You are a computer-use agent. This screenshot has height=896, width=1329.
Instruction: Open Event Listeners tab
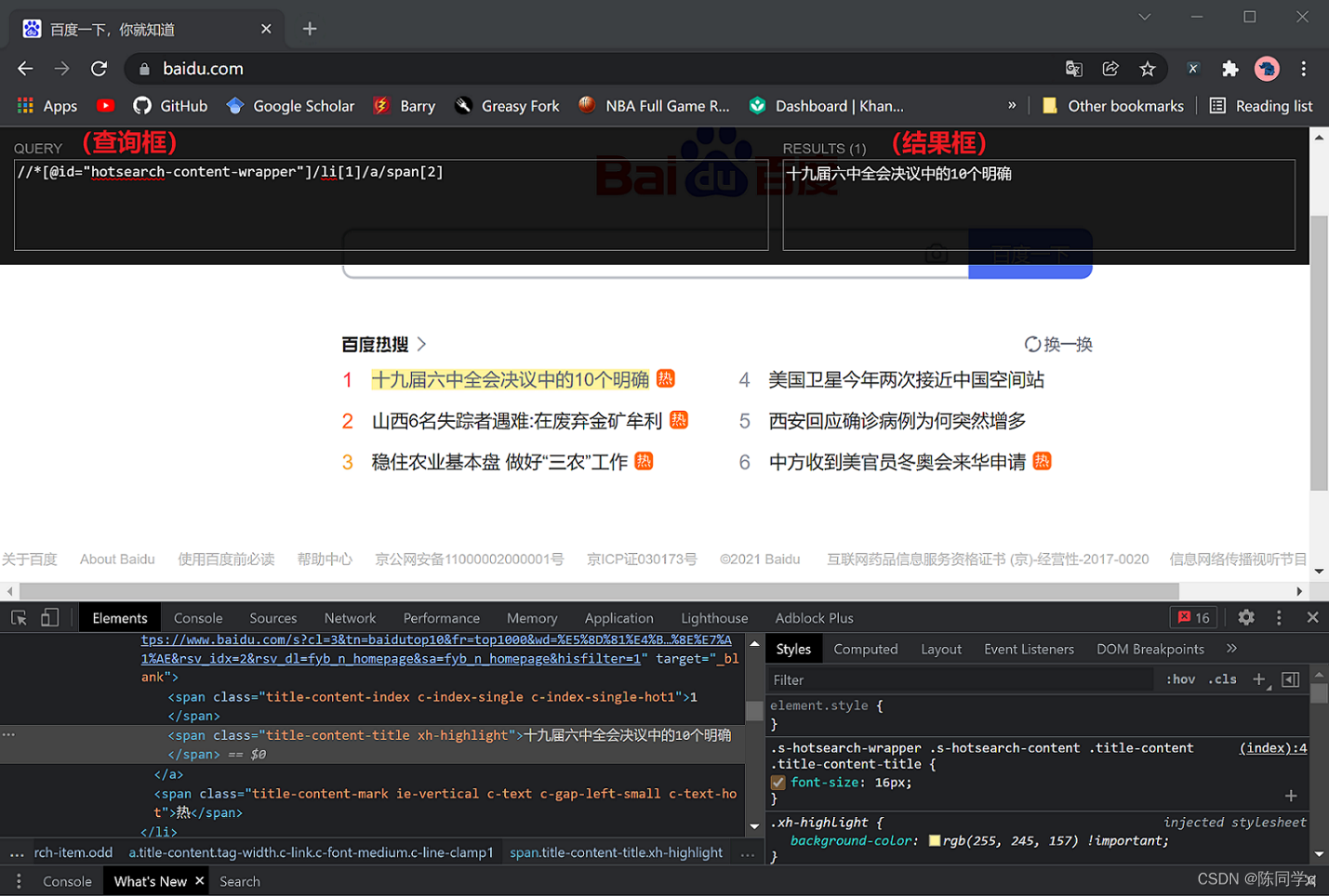coord(1029,649)
